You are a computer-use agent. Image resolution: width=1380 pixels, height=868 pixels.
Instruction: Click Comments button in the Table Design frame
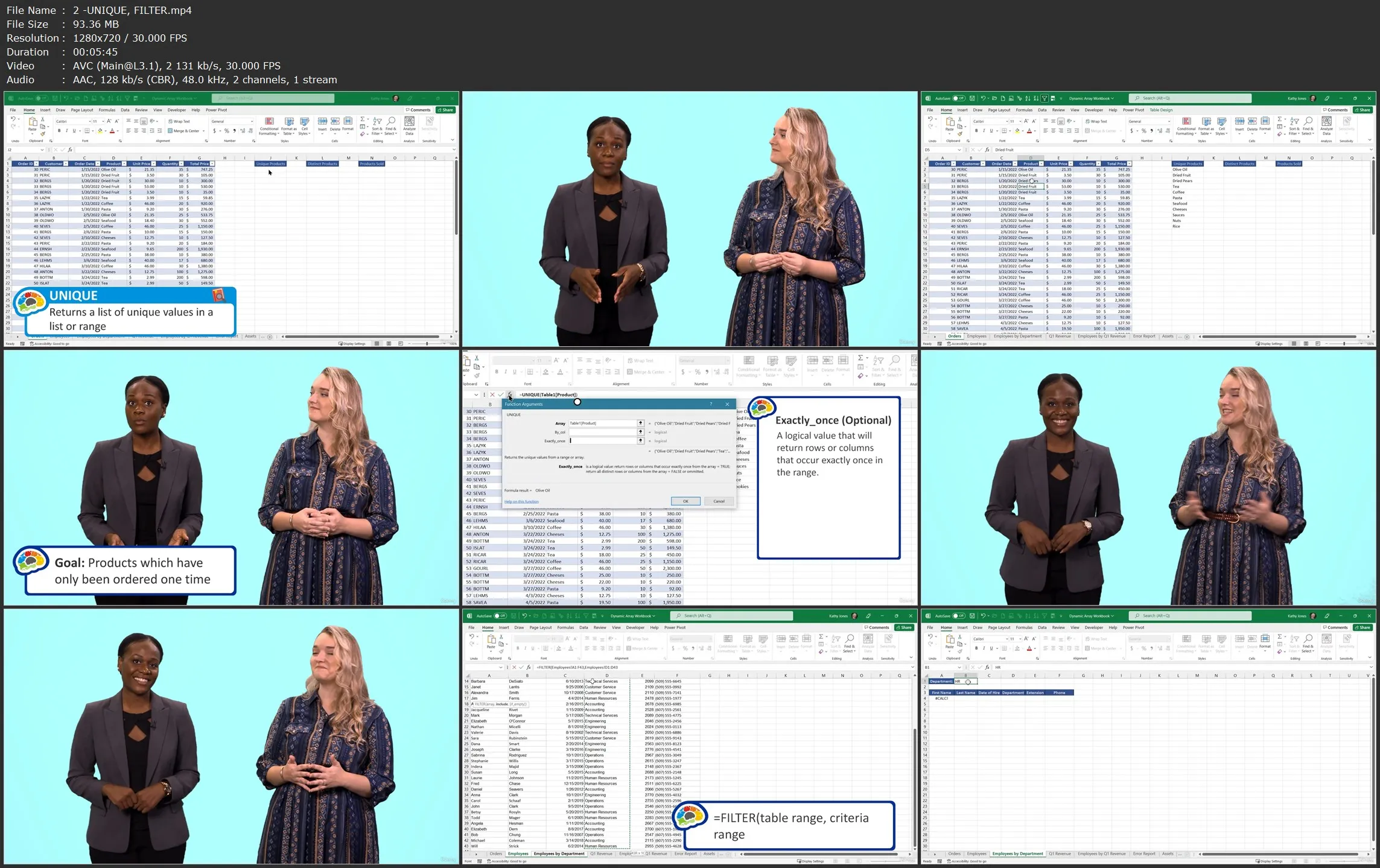tap(1335, 110)
